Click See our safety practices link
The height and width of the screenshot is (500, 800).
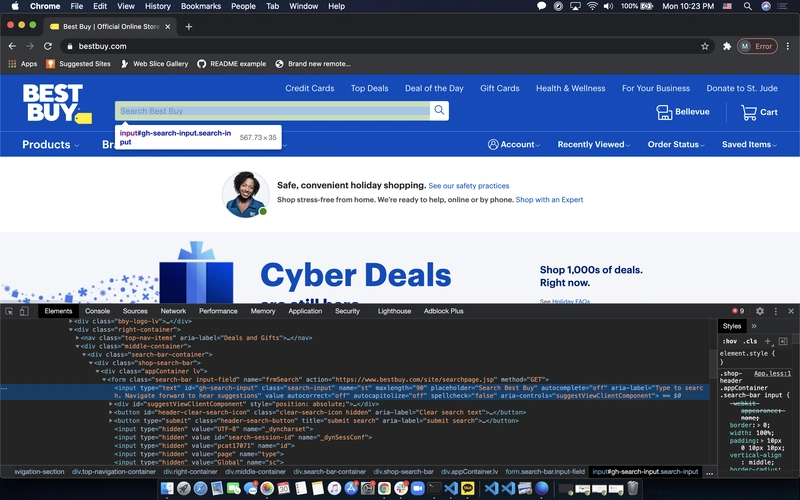click(468, 186)
